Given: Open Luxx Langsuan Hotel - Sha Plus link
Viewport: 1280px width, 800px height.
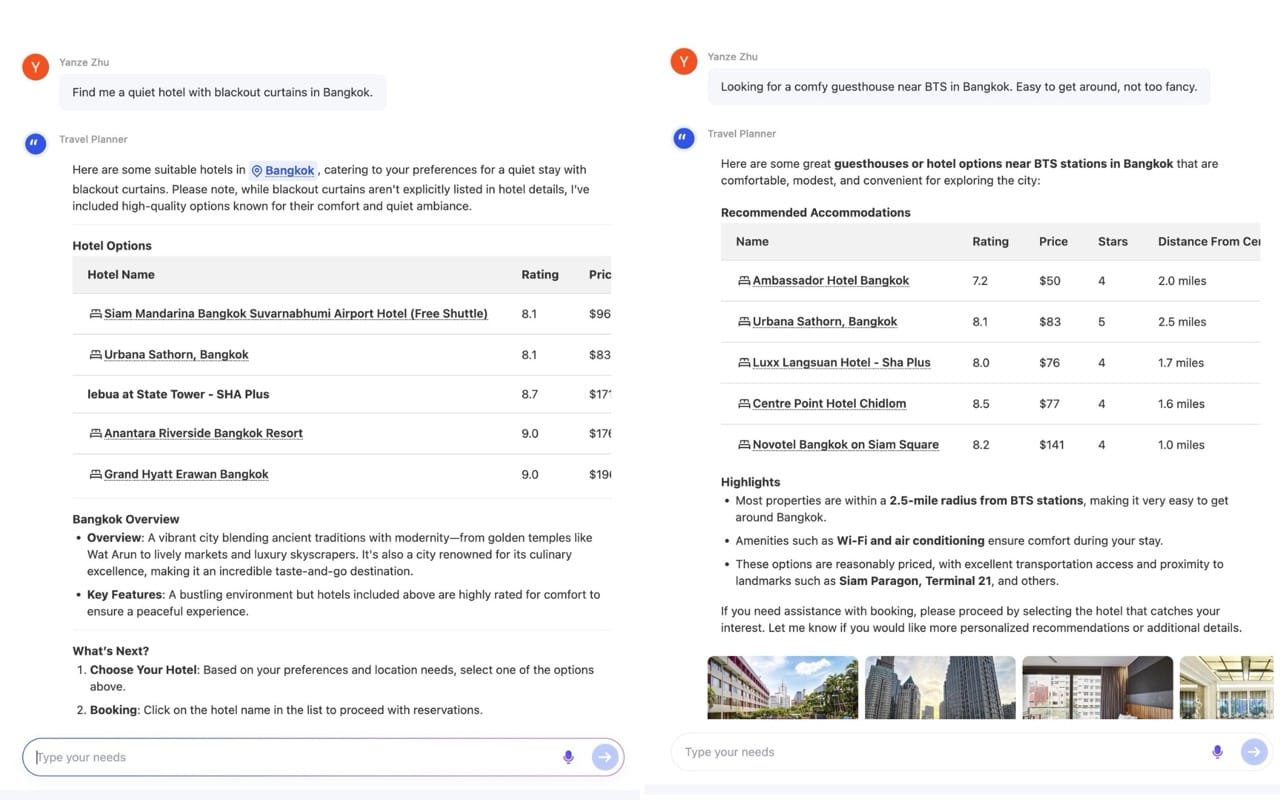Looking at the screenshot, I should (841, 363).
